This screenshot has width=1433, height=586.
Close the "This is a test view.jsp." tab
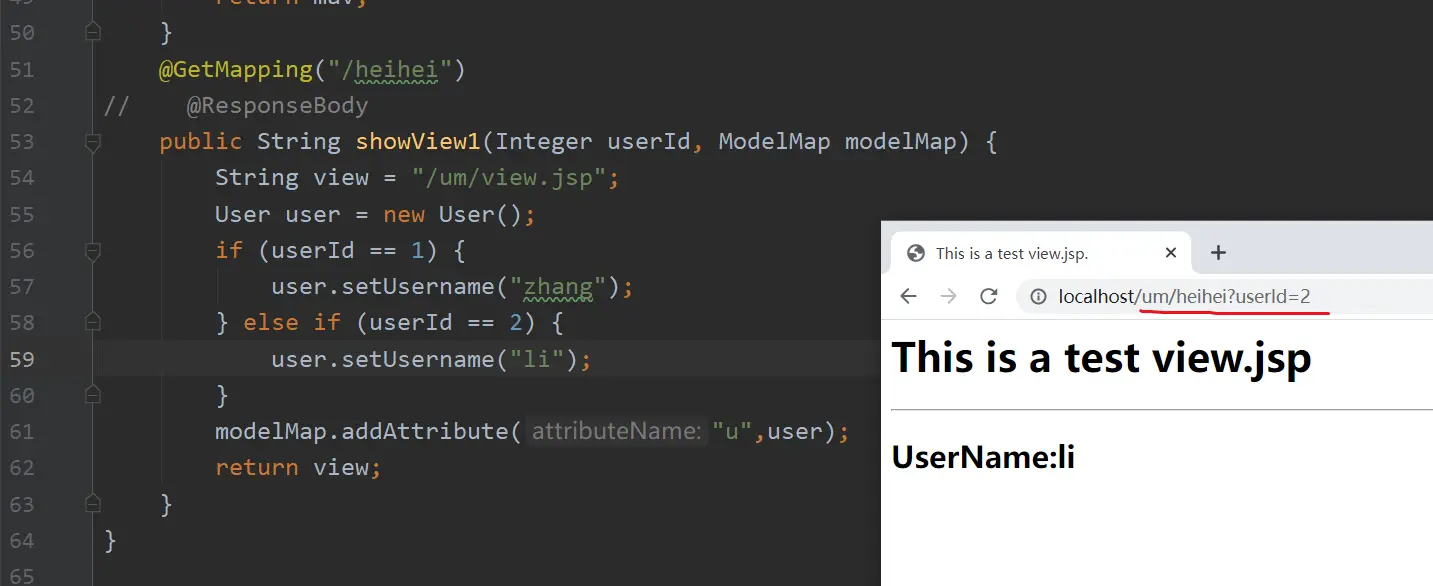(x=1171, y=253)
